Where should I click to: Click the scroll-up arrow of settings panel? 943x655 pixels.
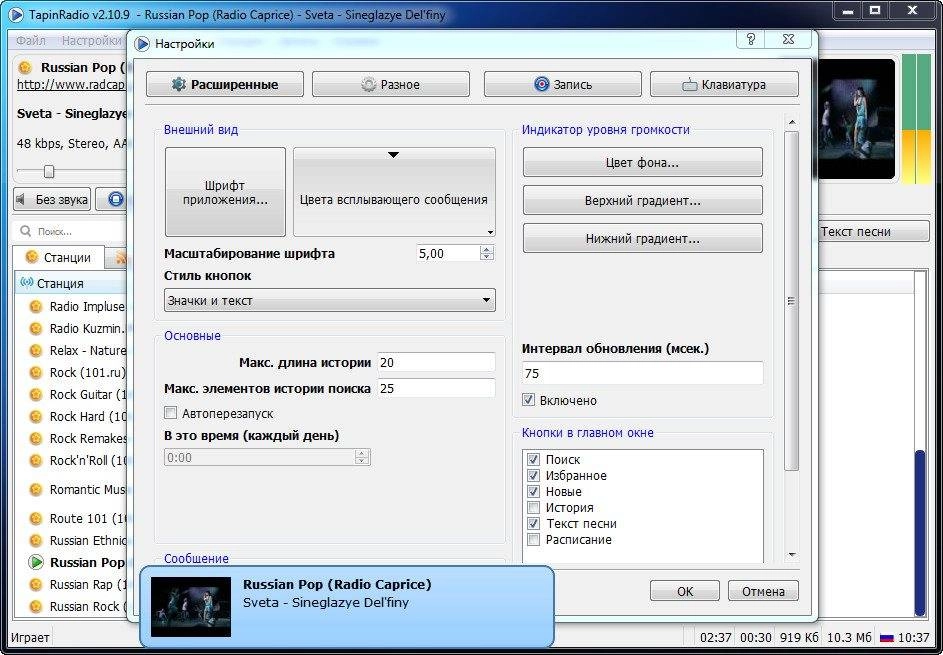792,123
